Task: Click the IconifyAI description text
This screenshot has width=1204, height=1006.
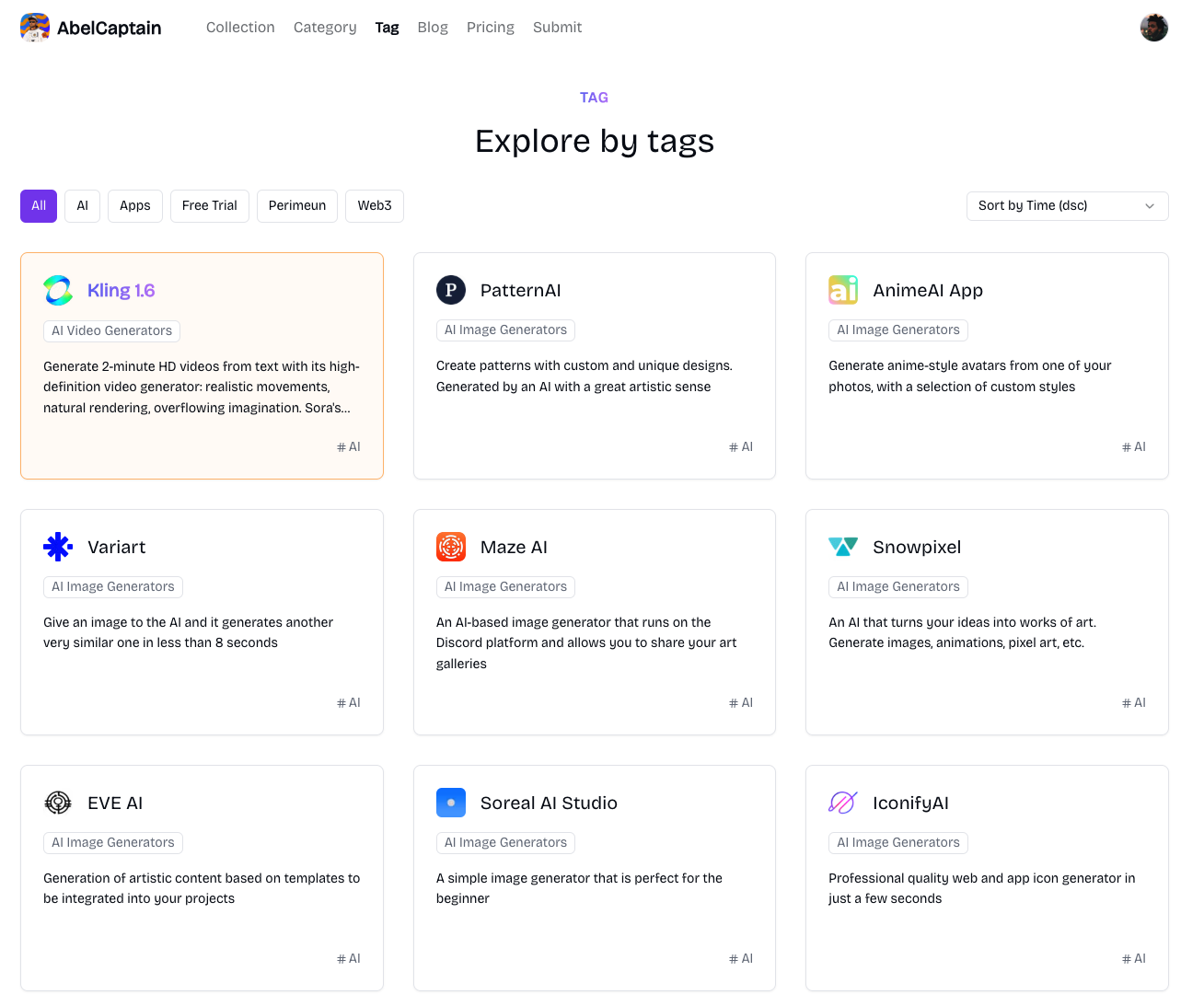Action: pyautogui.click(x=982, y=888)
